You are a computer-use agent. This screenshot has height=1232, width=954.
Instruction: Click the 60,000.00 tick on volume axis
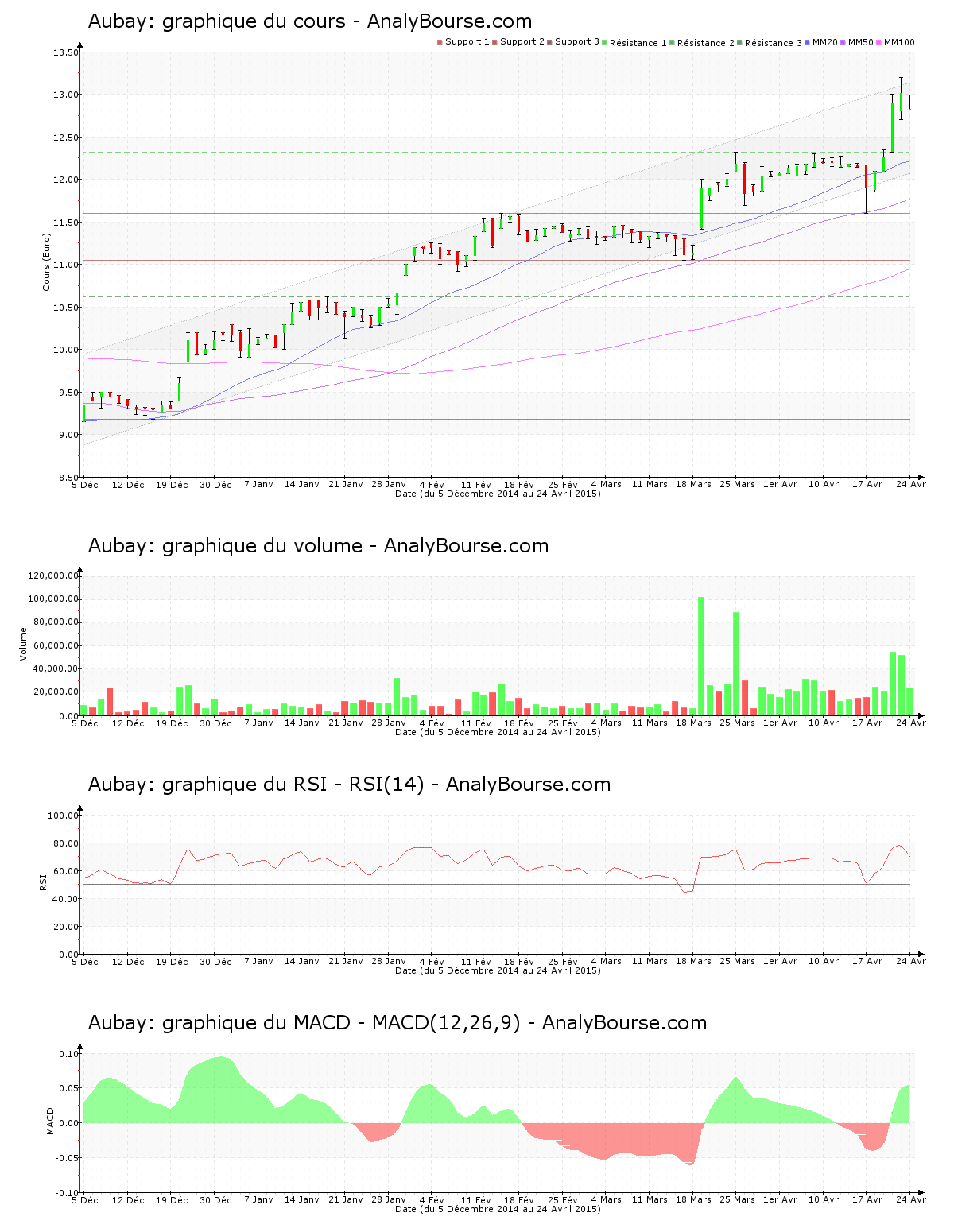pyautogui.click(x=55, y=645)
